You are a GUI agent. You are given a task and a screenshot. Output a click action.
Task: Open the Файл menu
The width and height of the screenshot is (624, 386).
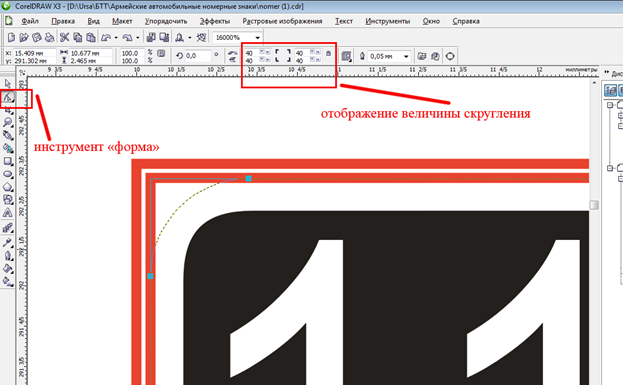(30, 21)
